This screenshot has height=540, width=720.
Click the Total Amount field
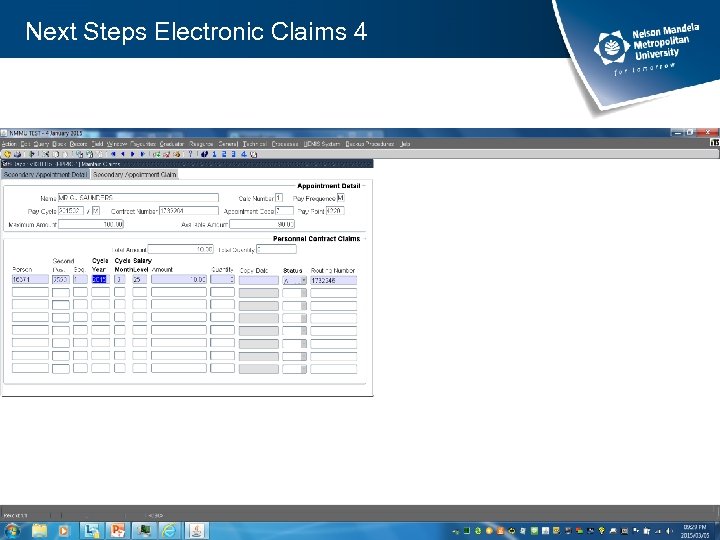point(180,249)
